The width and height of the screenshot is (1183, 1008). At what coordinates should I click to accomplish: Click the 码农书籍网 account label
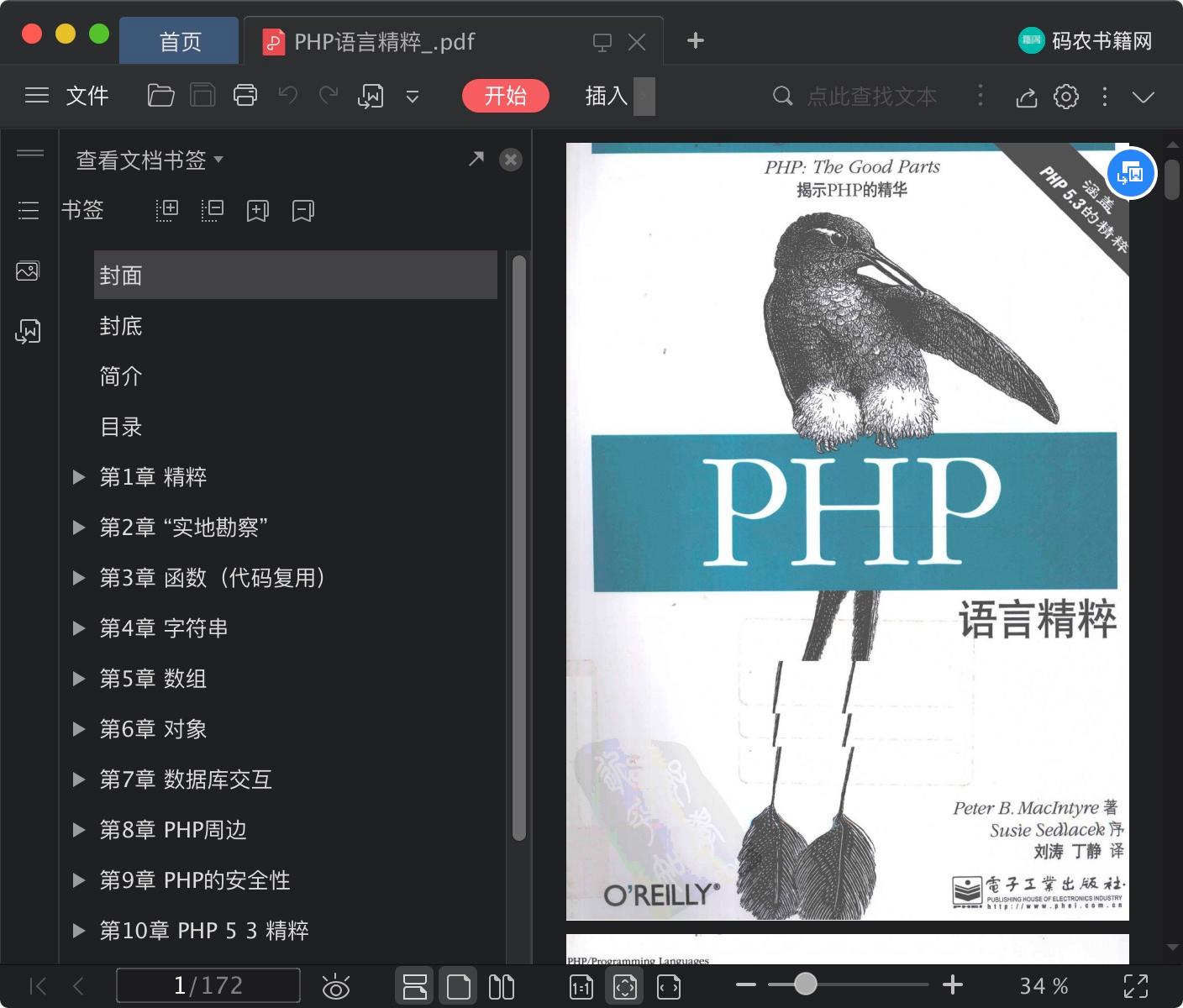tap(1102, 40)
